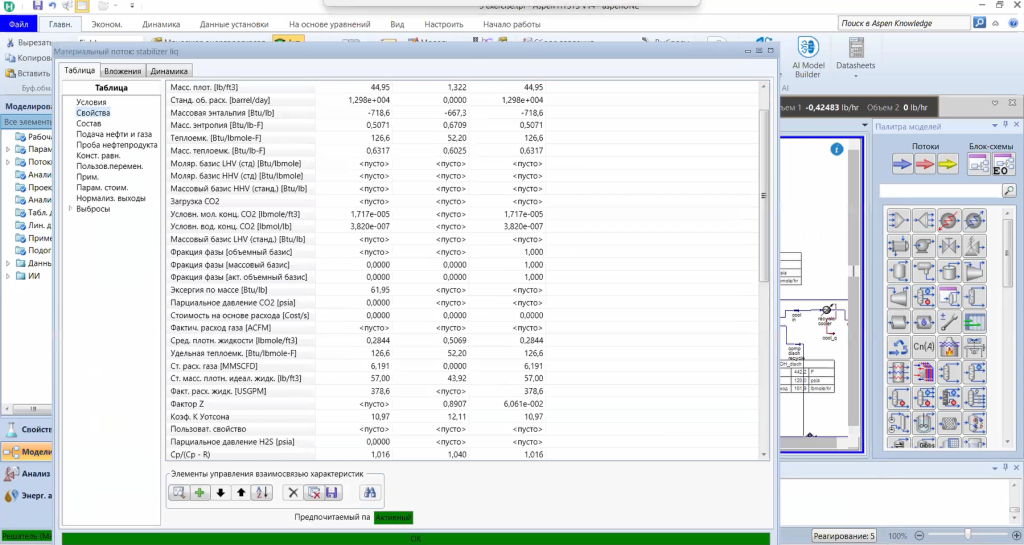
Task: Click the binoculars find icon
Action: click(x=369, y=492)
